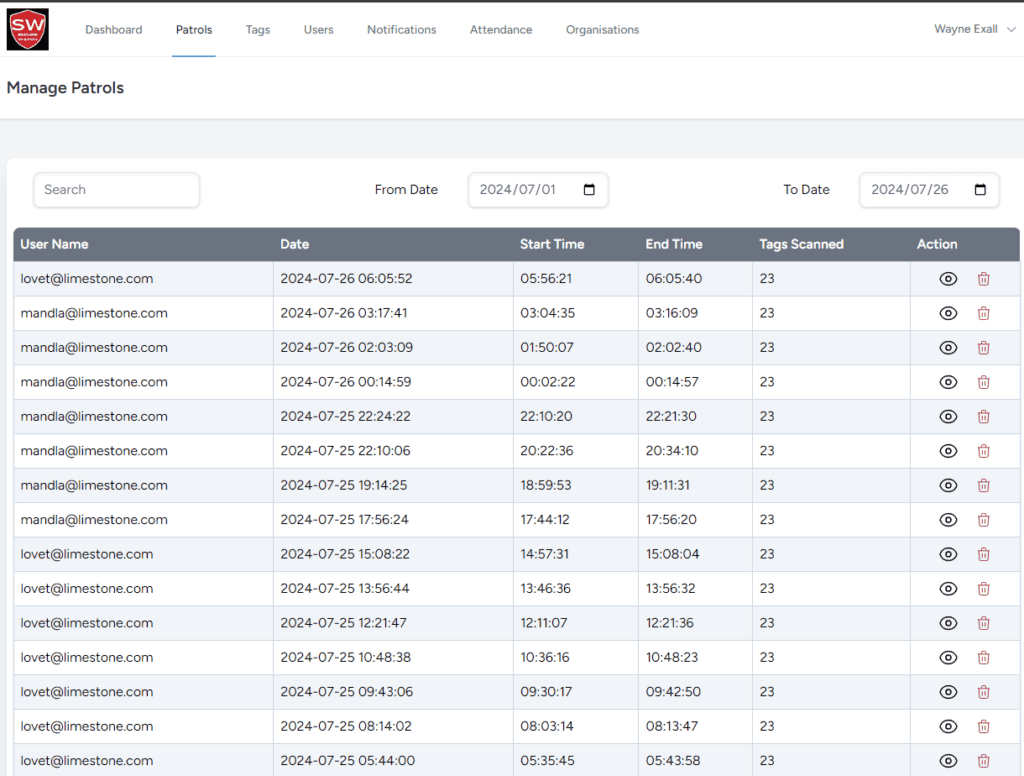Show patrol dated 2024-07-25 12:21:47 via eye
The height and width of the screenshot is (776, 1024).
click(x=948, y=623)
